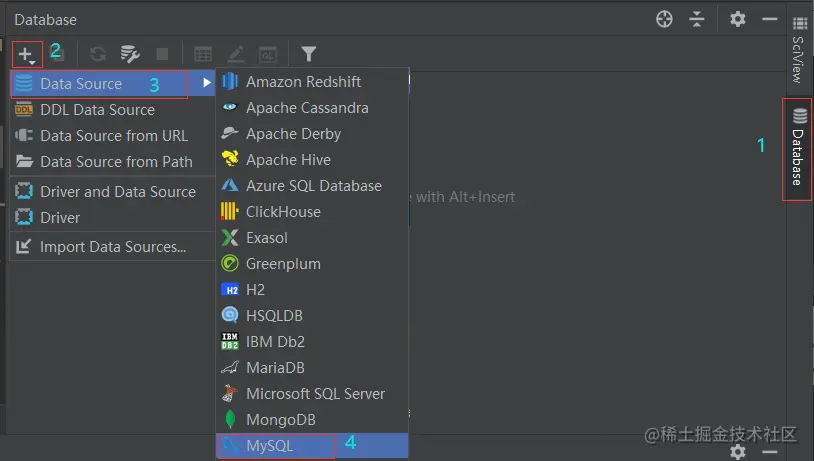
Task: Click the MariaDB seal icon
Action: [229, 368]
